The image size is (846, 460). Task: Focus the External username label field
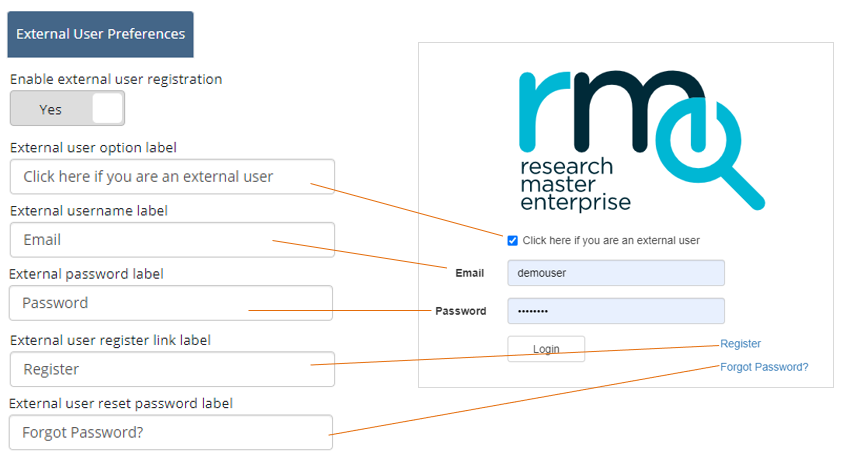pyautogui.click(x=172, y=239)
